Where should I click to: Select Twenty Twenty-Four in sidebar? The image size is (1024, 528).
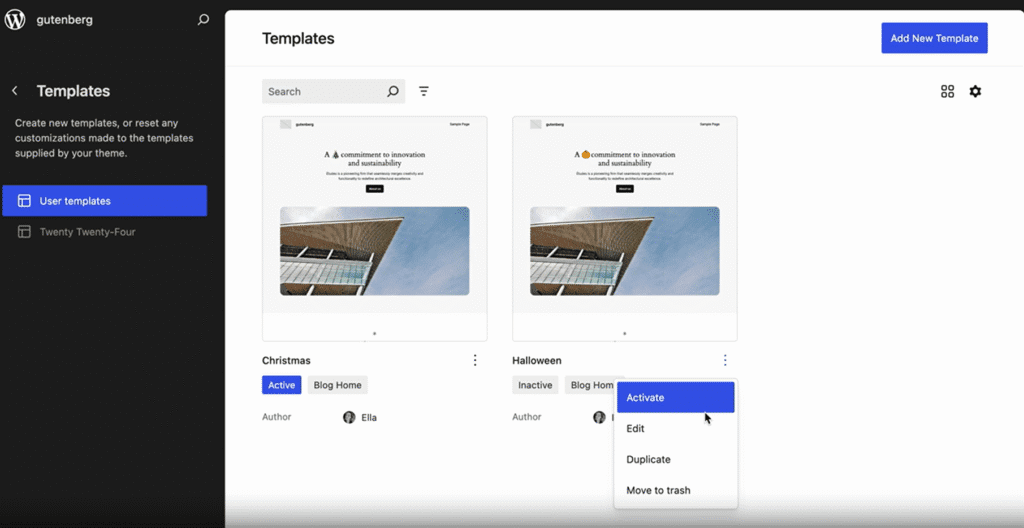tap(104, 231)
